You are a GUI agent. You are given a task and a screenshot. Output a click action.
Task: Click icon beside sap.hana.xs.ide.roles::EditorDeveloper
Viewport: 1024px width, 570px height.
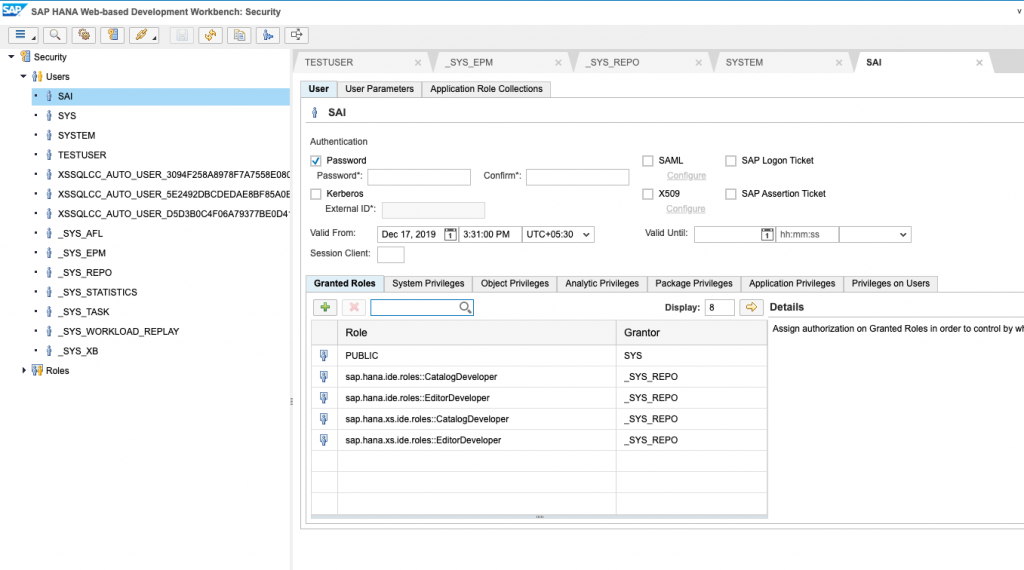tap(324, 440)
